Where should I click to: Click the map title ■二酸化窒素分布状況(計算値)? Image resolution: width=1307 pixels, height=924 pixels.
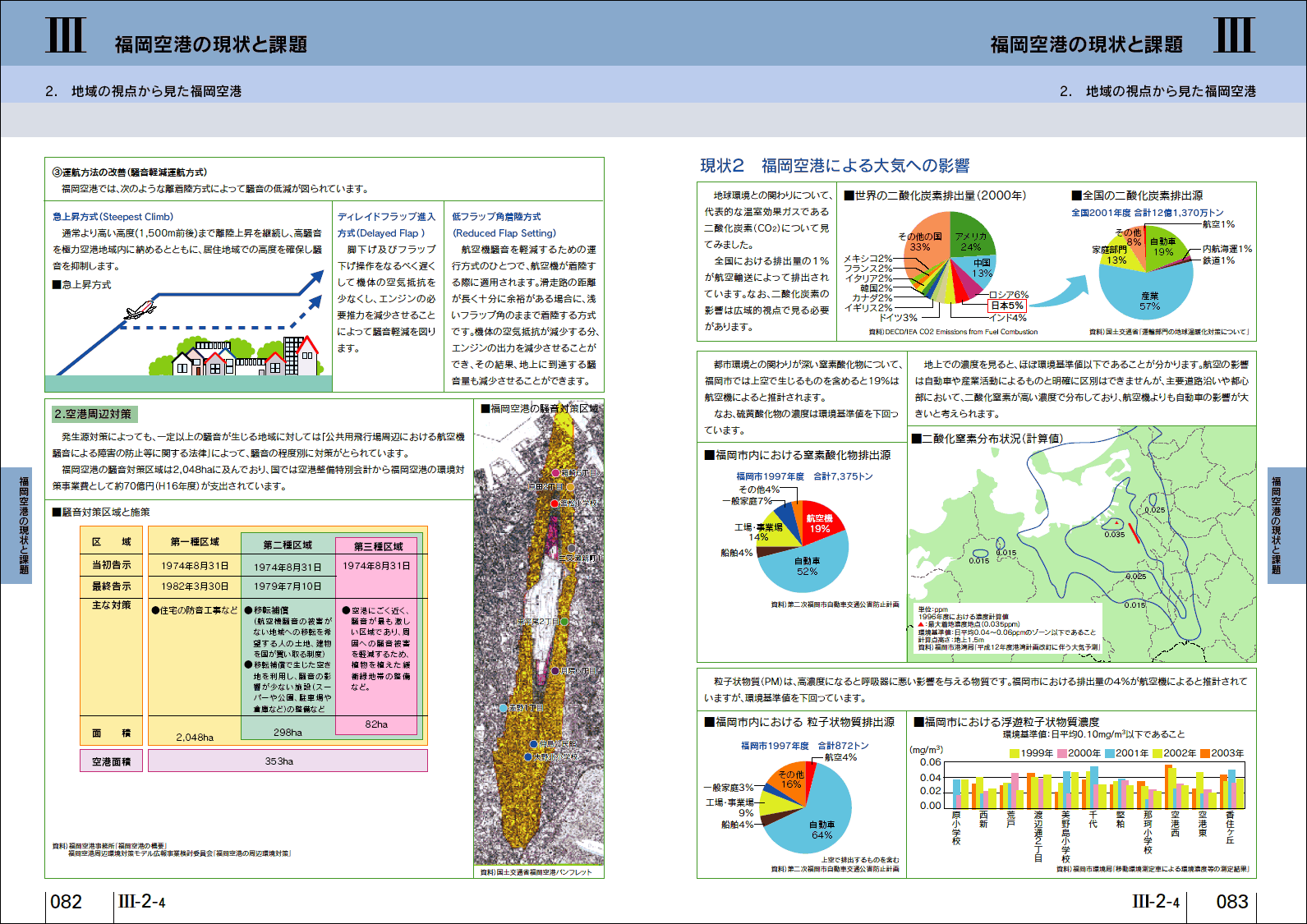[x=987, y=439]
